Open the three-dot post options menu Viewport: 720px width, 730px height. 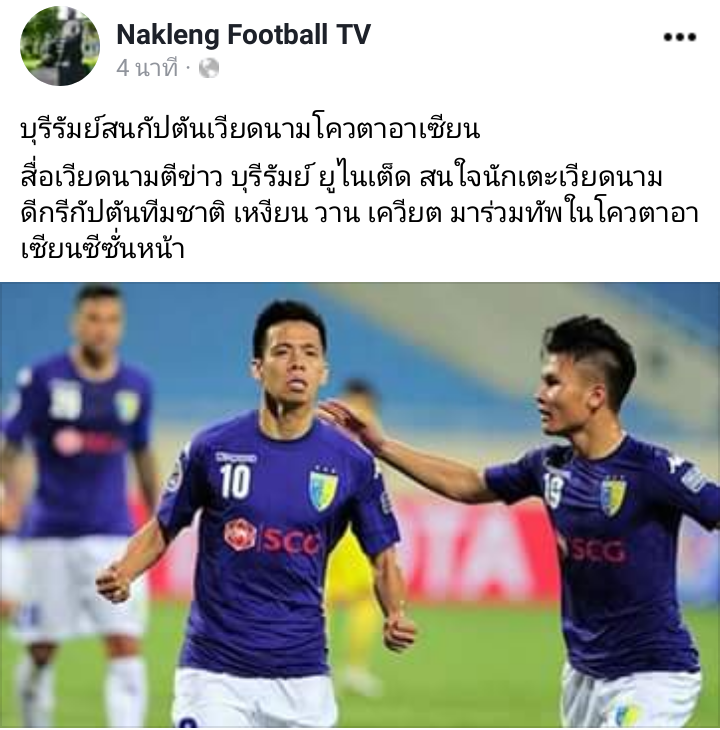[680, 37]
